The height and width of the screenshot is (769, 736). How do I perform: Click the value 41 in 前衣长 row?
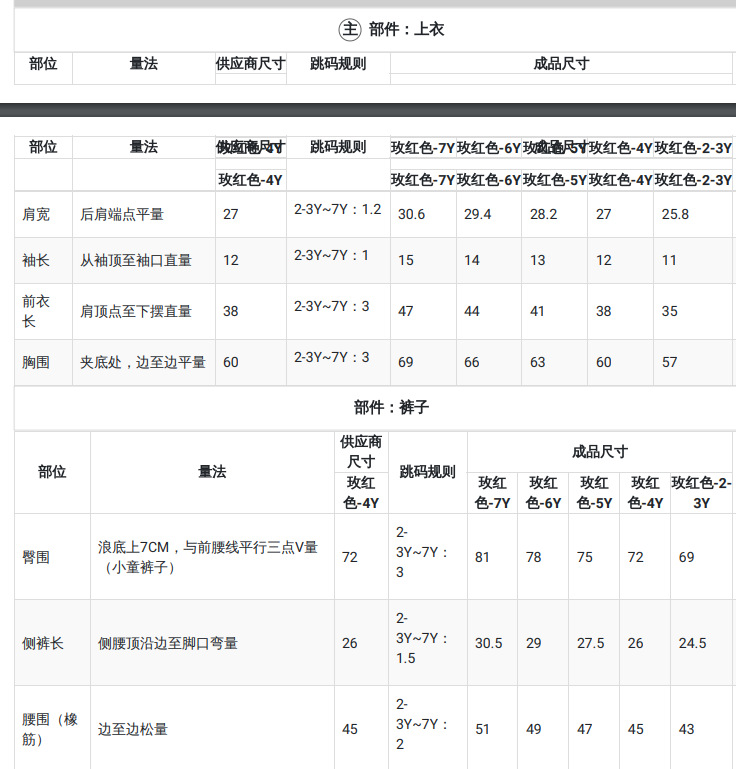[x=537, y=311]
